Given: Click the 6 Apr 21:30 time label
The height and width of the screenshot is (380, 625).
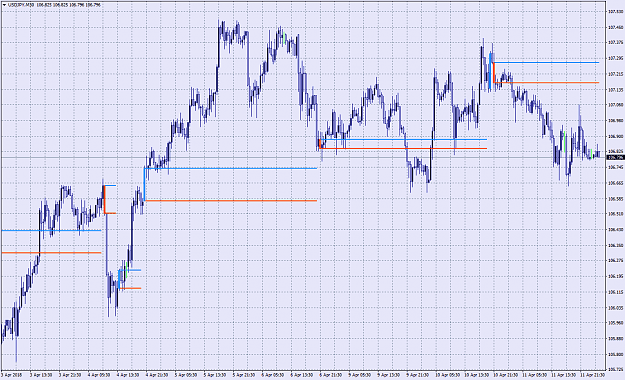Looking at the screenshot, I should 331,375.
